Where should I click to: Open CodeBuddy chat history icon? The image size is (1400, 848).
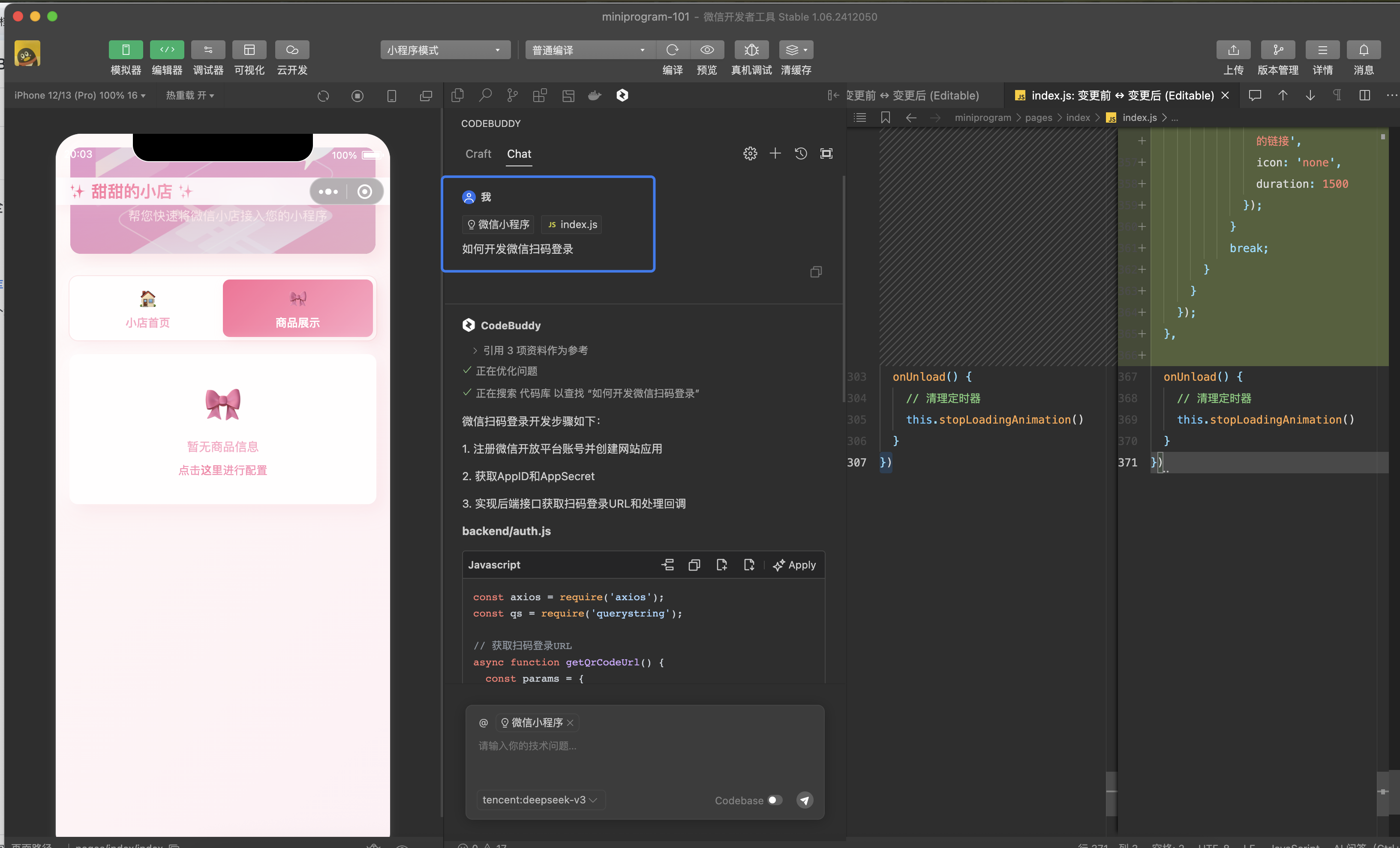click(x=801, y=153)
